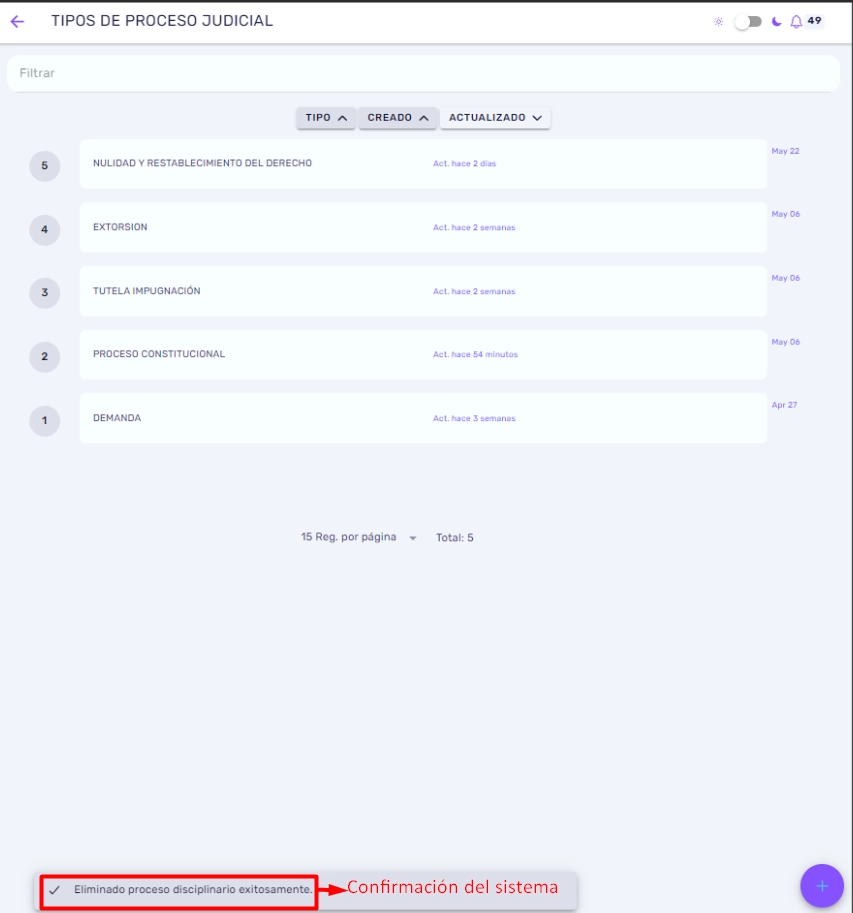Open the DEMANDA row
The height and width of the screenshot is (913, 853).
423,418
